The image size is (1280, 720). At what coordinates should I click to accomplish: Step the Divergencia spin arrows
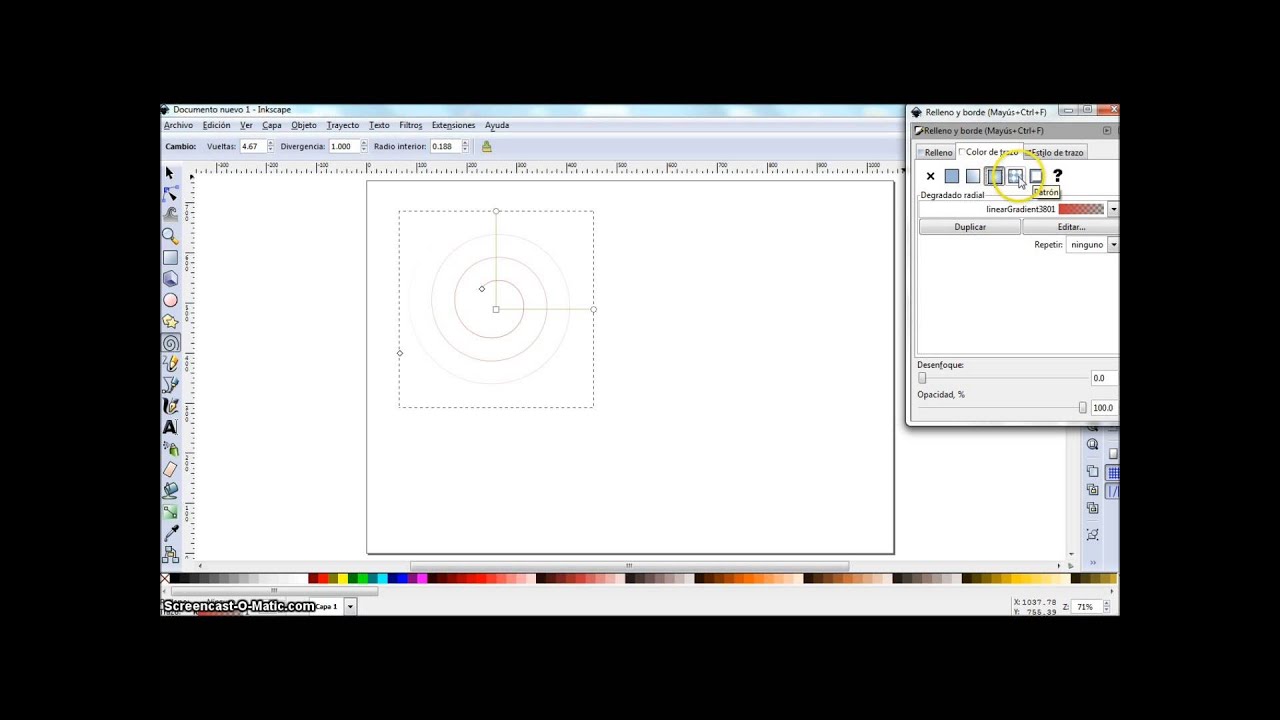click(364, 146)
